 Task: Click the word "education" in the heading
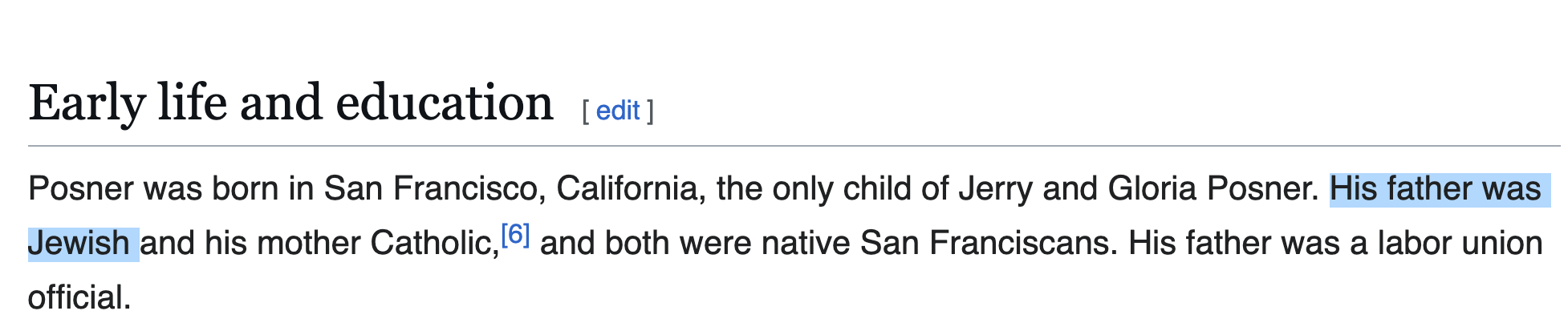445,103
